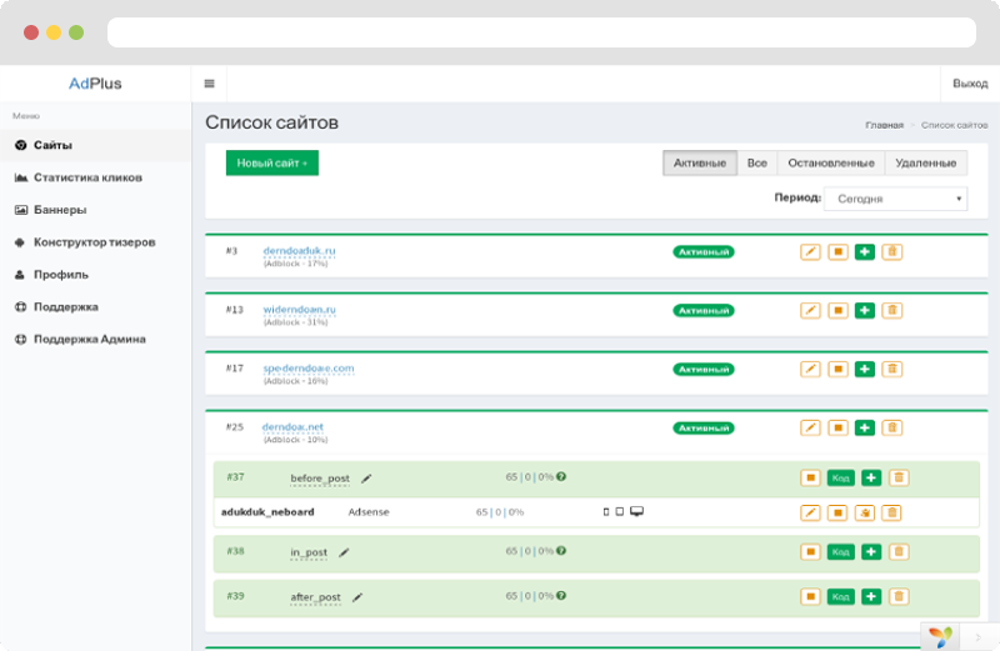Click the stop icon for widerndoan.ru

838,311
